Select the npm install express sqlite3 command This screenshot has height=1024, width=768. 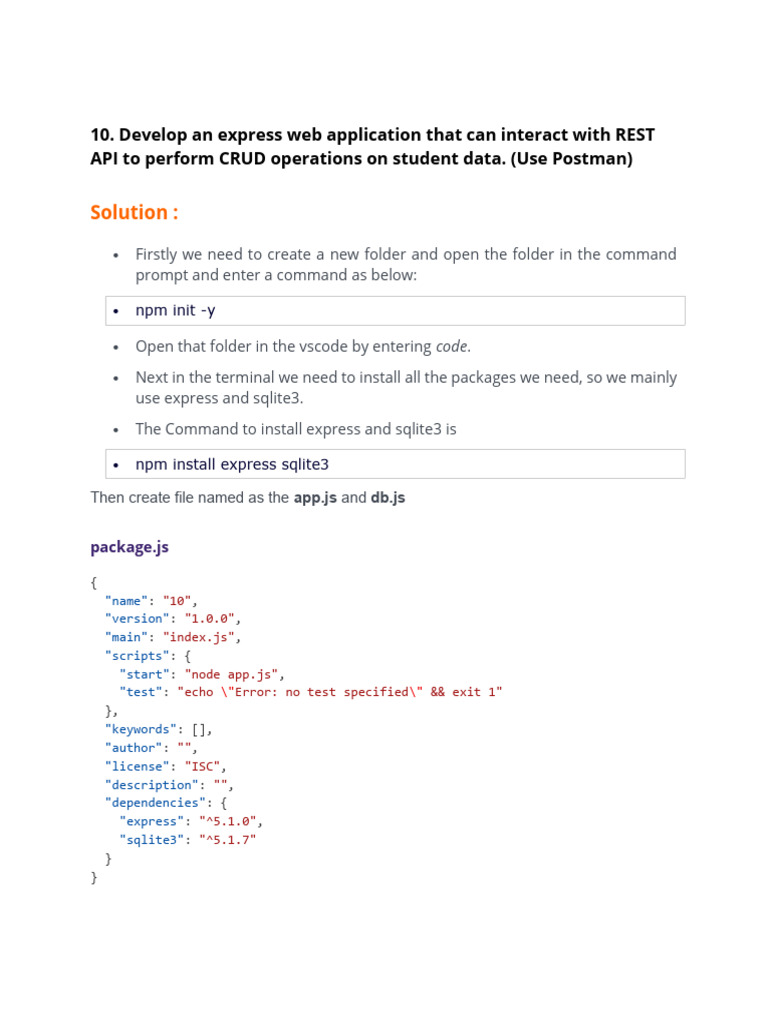pos(232,465)
